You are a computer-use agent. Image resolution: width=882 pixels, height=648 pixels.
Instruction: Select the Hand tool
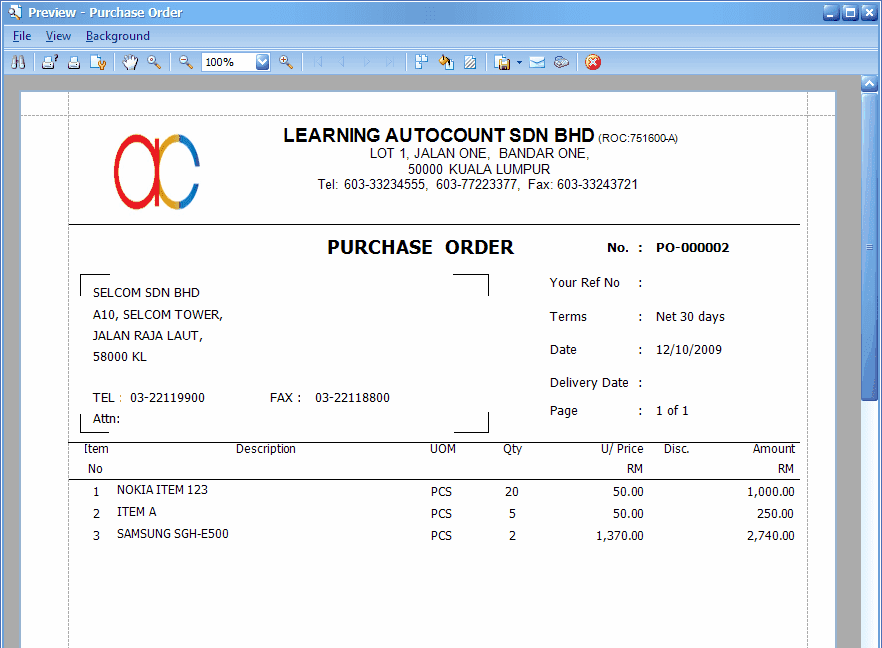pyautogui.click(x=130, y=62)
